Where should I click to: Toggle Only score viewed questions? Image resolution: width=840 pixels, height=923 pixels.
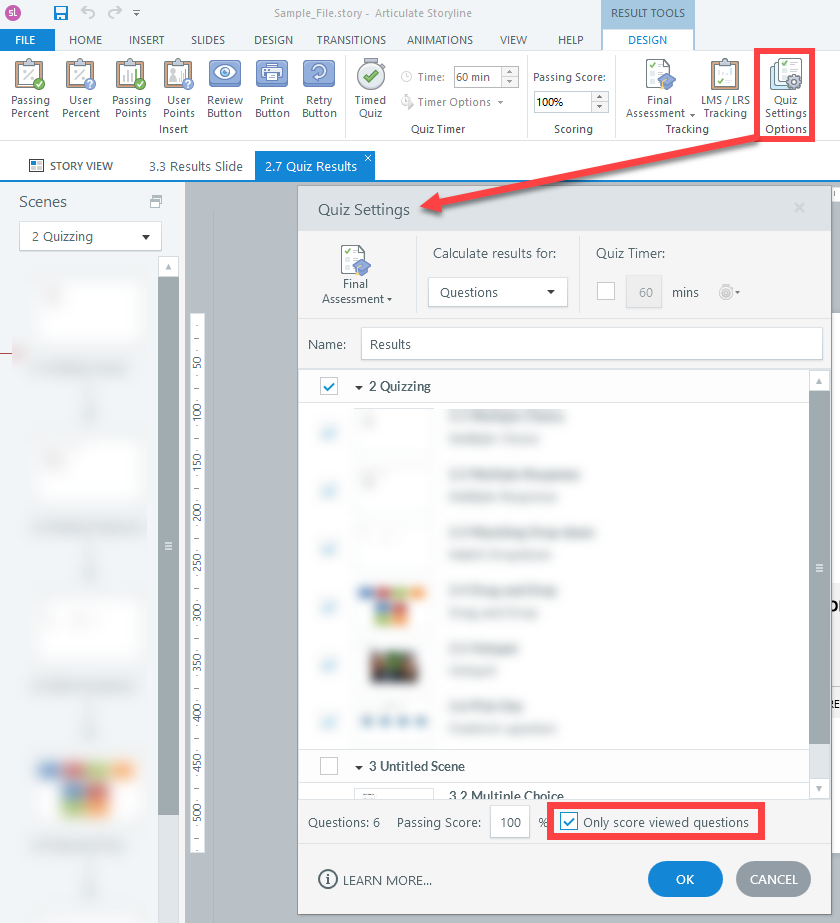[569, 821]
